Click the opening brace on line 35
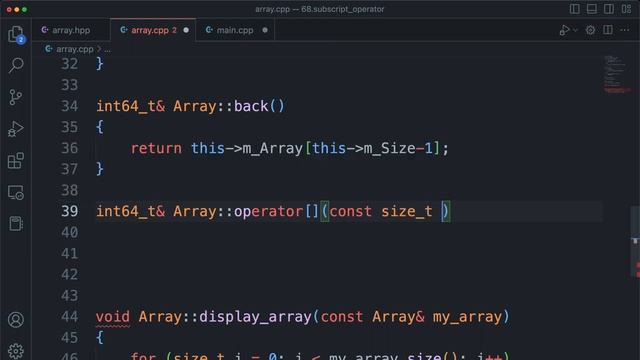This screenshot has height=360, width=640. pyautogui.click(x=100, y=127)
